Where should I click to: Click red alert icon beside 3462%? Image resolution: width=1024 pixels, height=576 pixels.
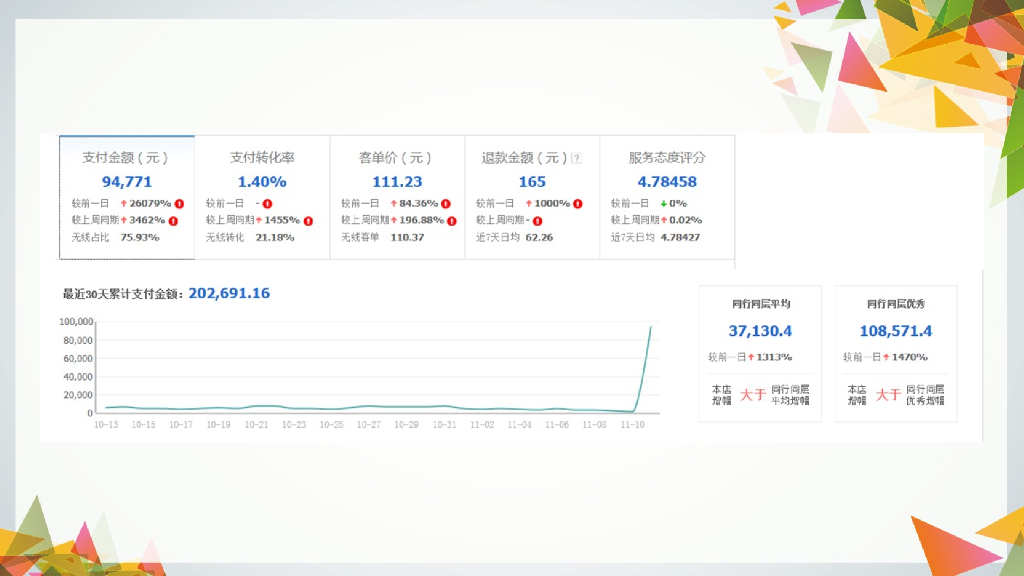[x=173, y=220]
